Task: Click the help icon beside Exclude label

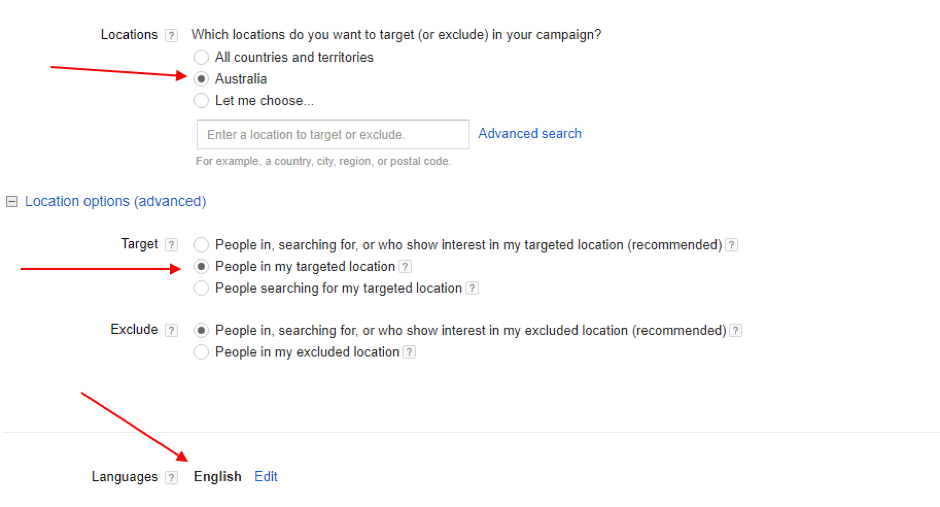Action: coord(171,331)
